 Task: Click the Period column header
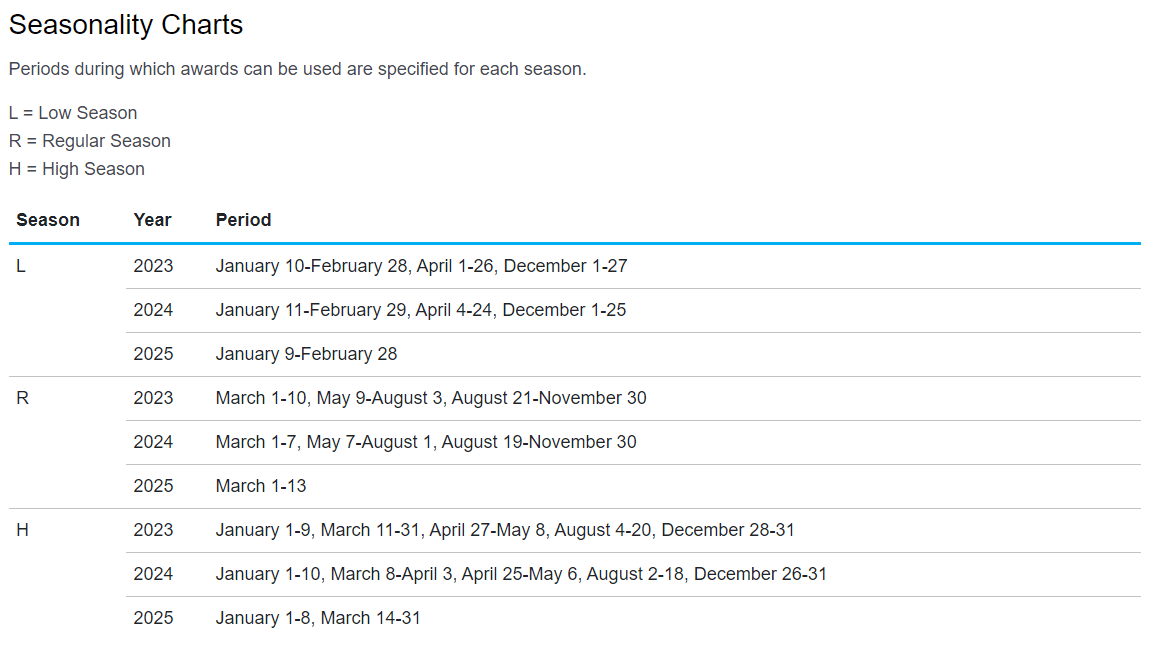pyautogui.click(x=243, y=220)
